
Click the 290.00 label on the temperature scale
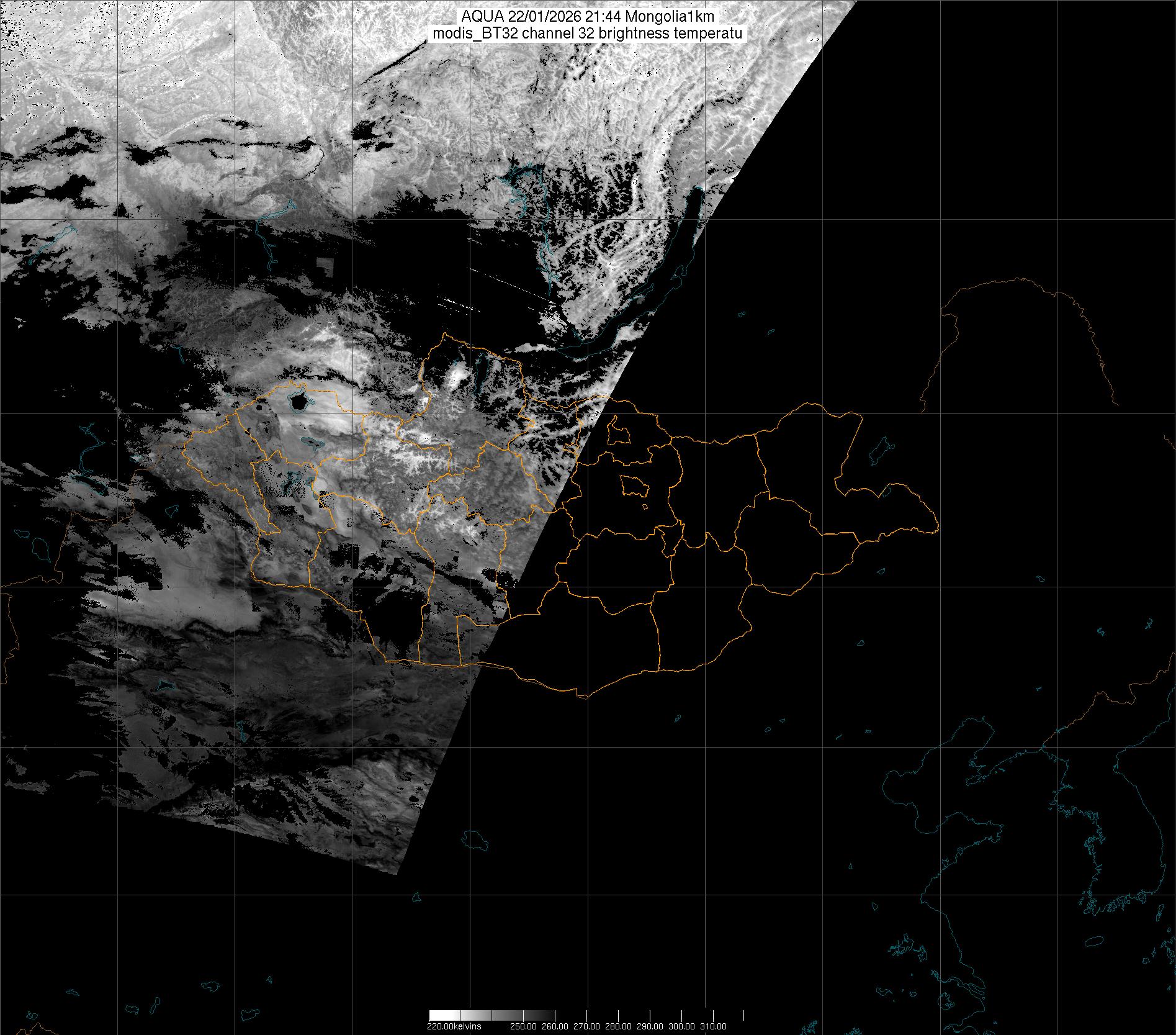pos(650,1026)
